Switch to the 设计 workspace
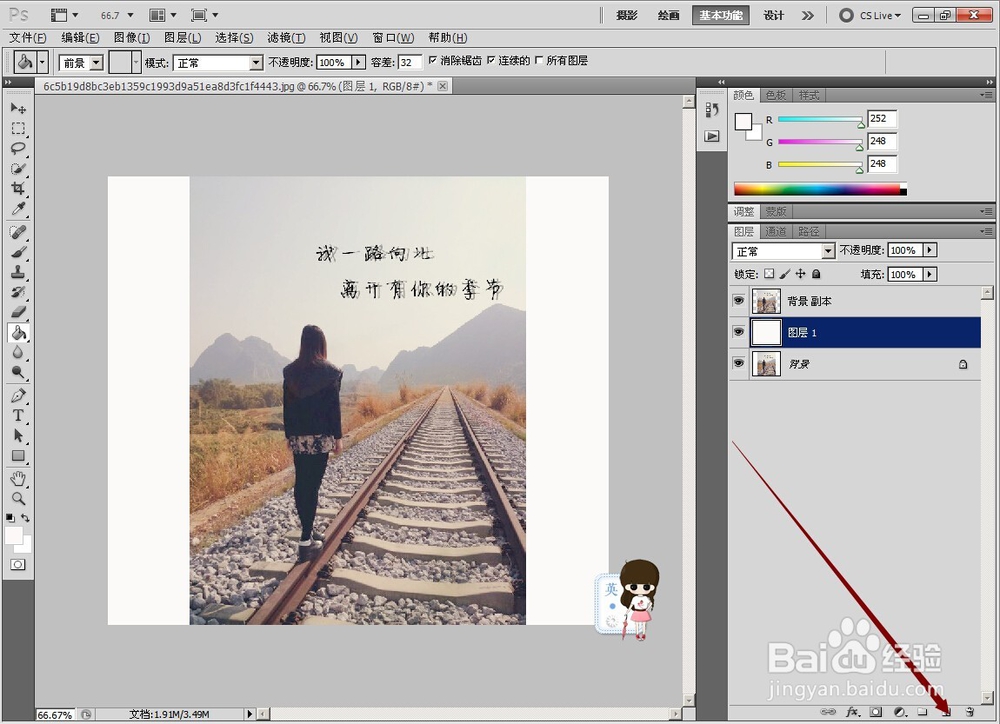 (x=774, y=15)
